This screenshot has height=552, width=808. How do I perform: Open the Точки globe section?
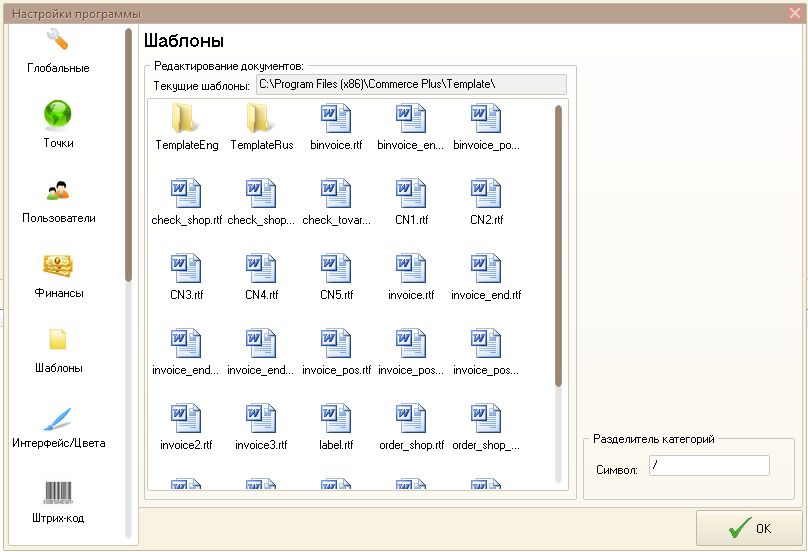pos(58,124)
